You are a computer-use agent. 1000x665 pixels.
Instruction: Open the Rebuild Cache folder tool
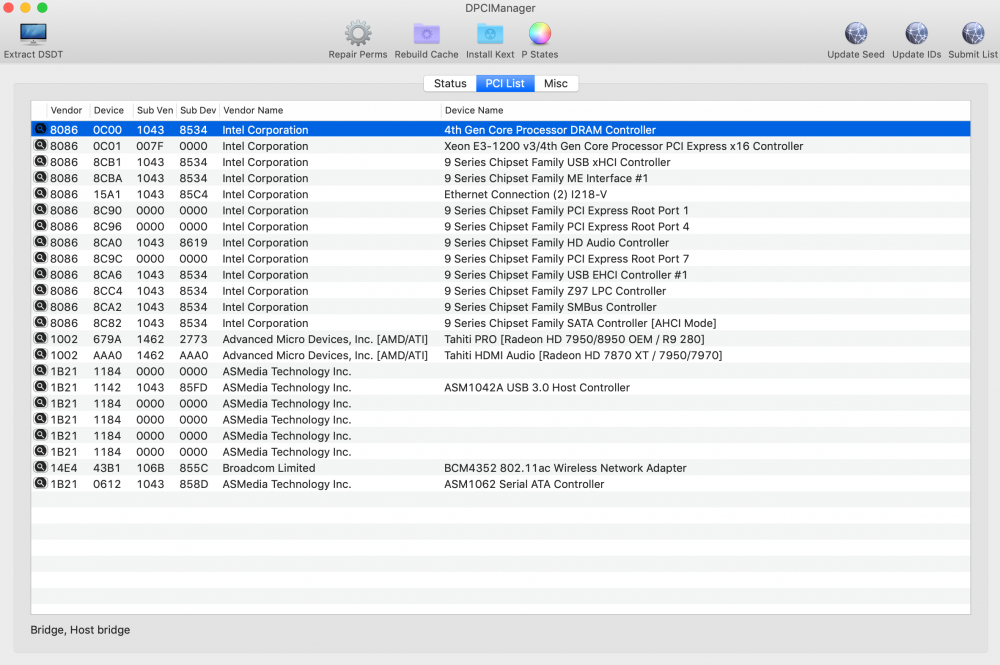[x=426, y=33]
